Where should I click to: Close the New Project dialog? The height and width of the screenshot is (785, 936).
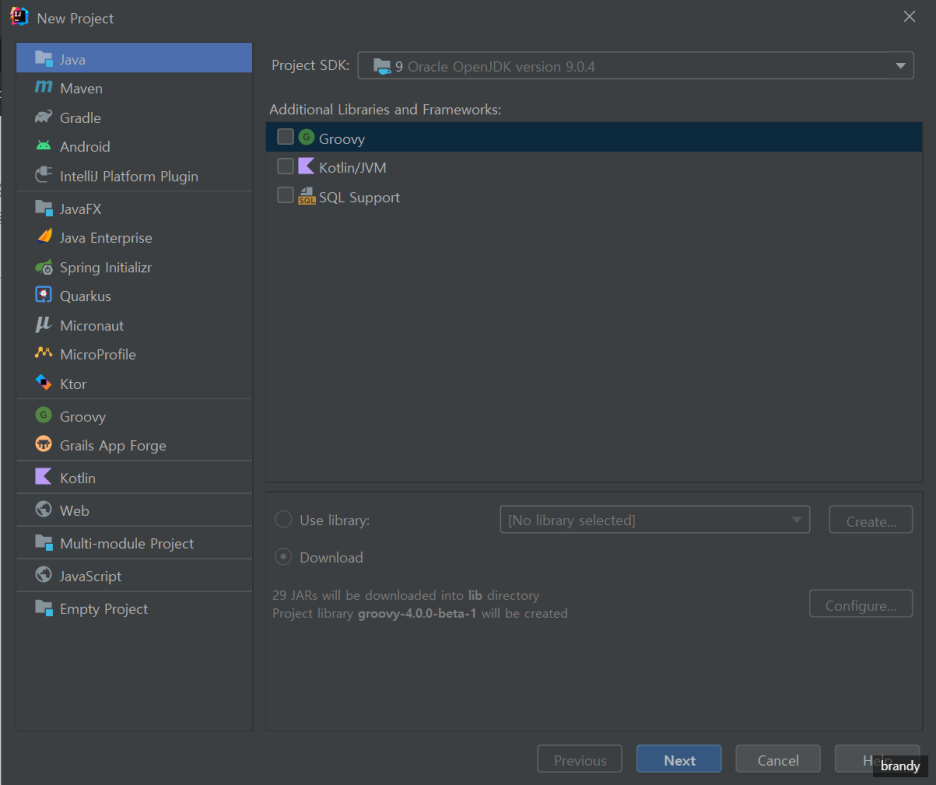pyautogui.click(x=909, y=17)
